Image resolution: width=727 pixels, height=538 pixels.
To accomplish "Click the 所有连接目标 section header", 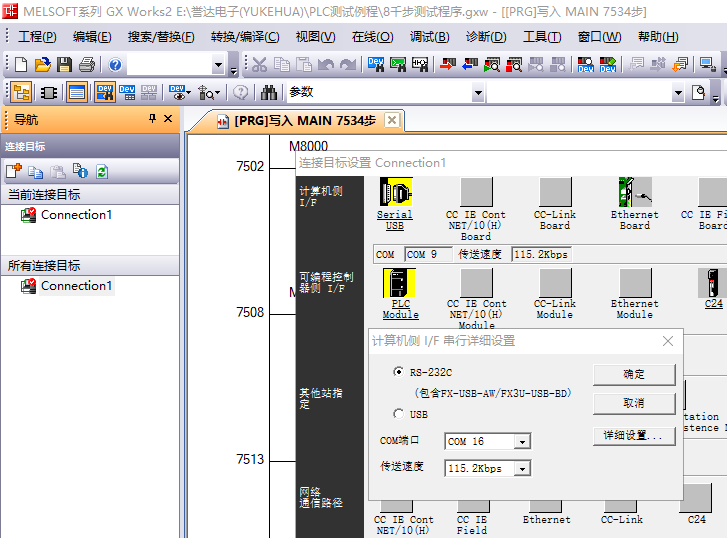I will 90,266.
